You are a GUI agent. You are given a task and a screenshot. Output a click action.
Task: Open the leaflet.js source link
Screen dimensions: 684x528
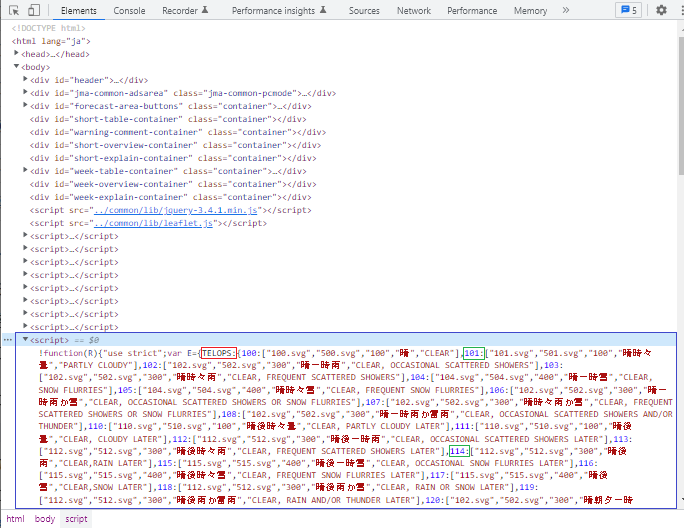point(153,223)
